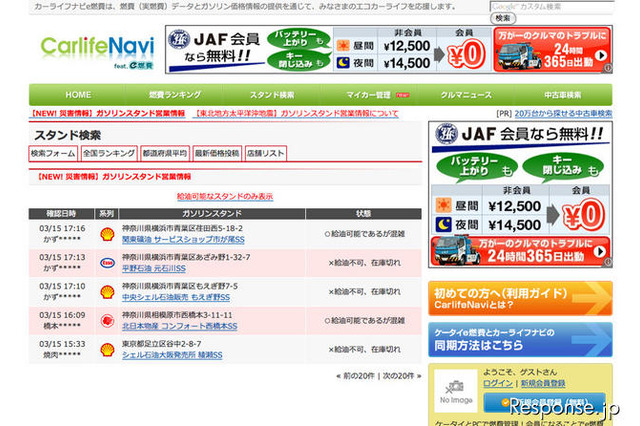The image size is (640, 426).
Task: Open the 北日本物産 コンフォート西橋本SS link
Action: pos(180,326)
